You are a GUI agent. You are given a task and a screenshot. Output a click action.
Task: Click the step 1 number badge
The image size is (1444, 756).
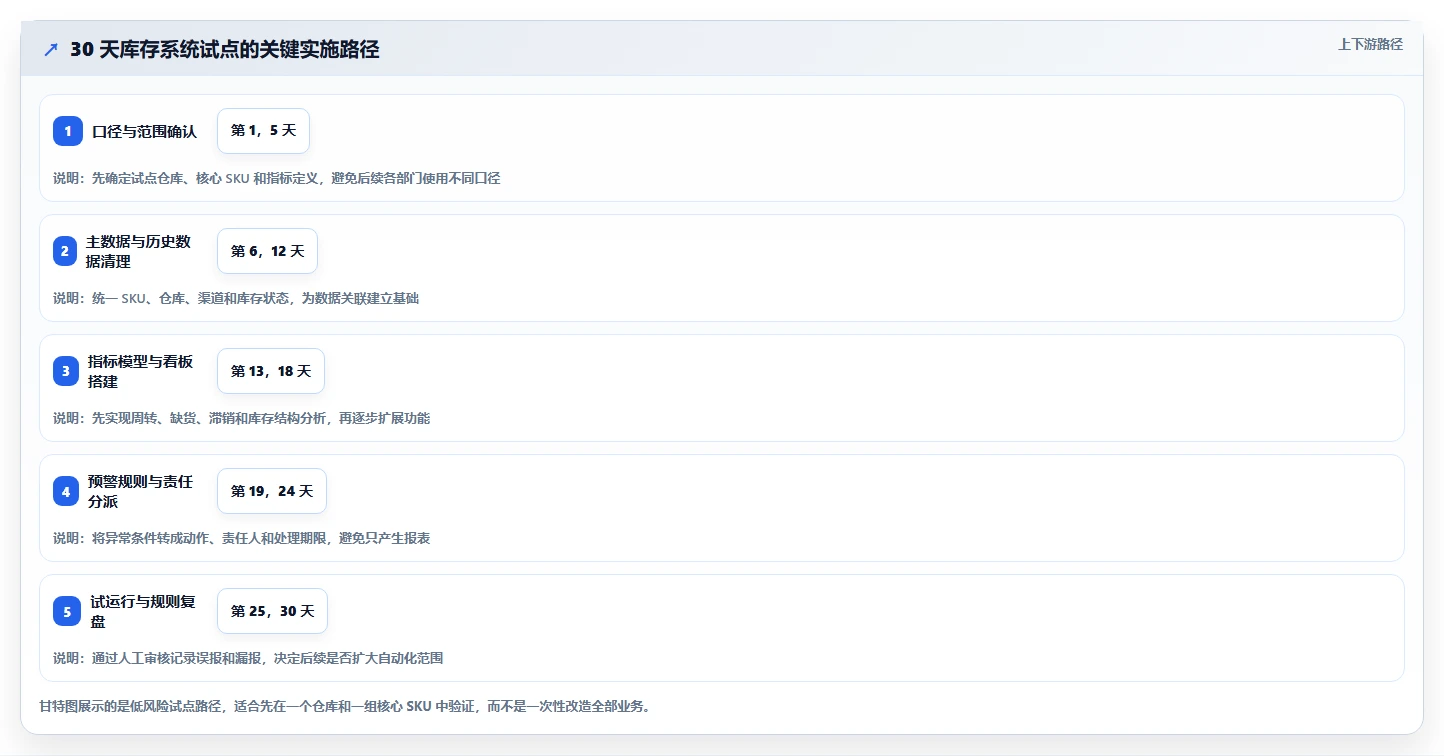coord(67,131)
